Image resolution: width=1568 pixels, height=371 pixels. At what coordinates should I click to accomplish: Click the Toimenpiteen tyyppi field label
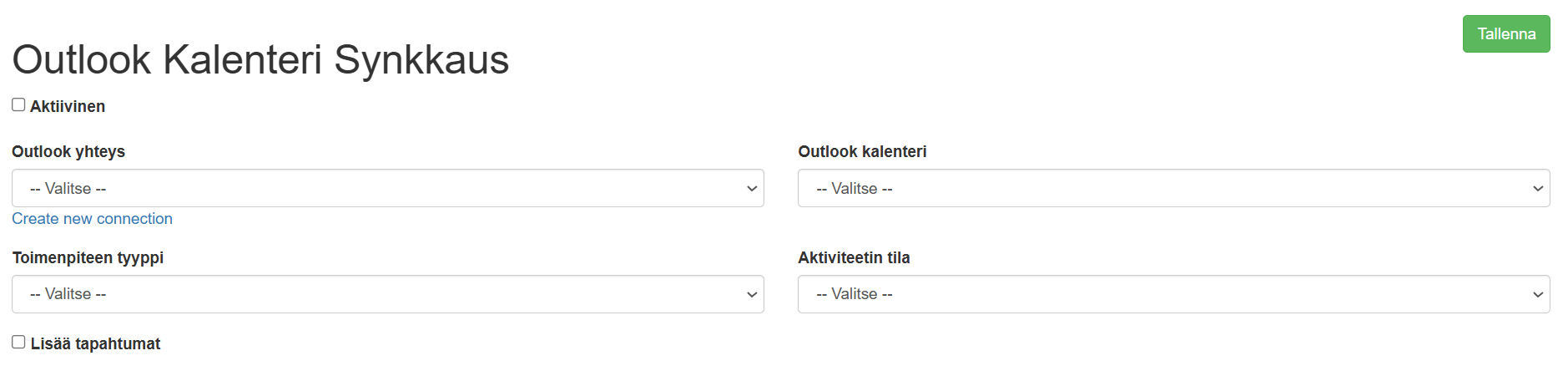point(88,258)
